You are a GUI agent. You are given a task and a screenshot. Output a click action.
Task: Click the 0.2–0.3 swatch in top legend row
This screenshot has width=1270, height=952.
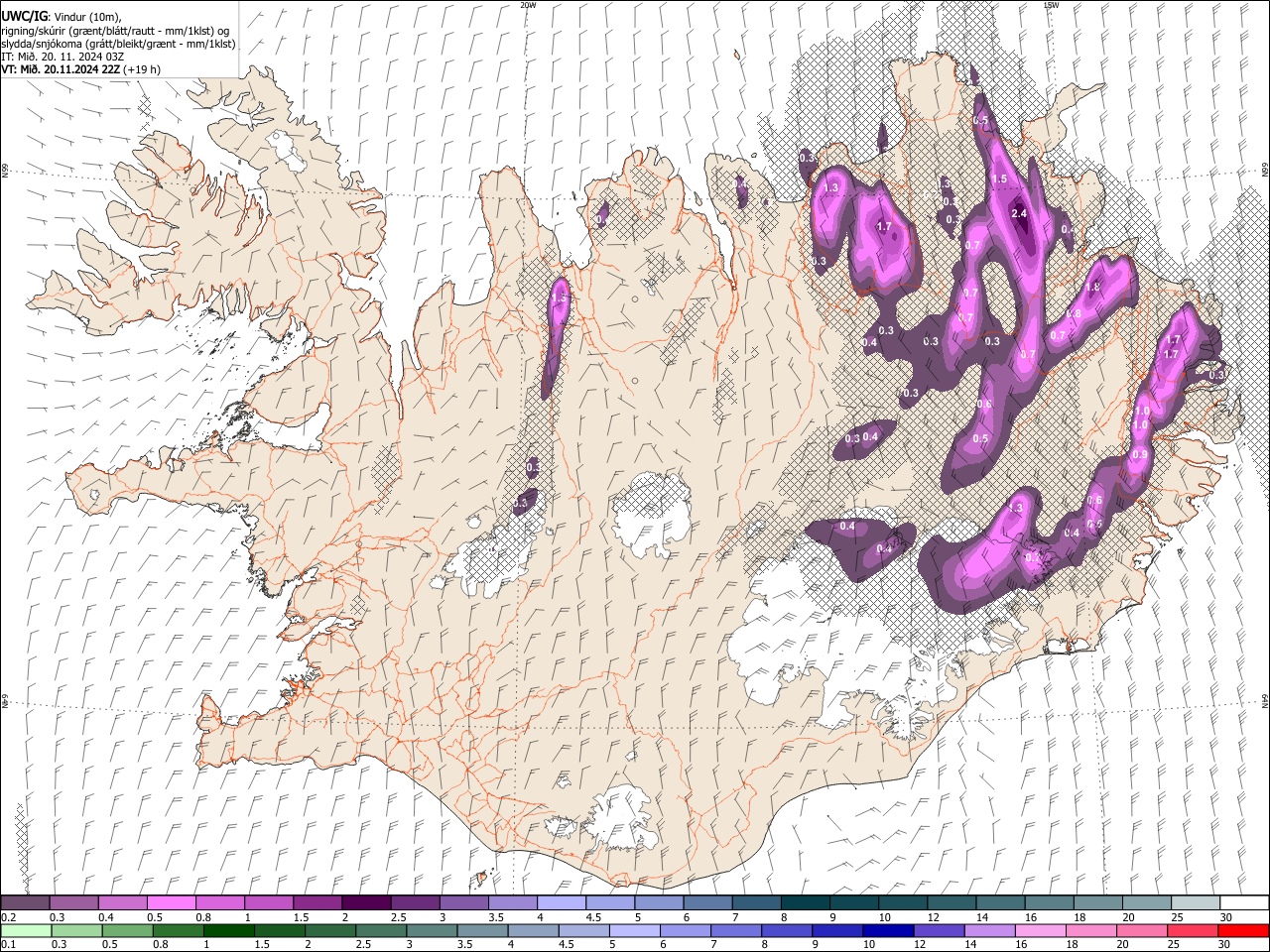pos(25,902)
